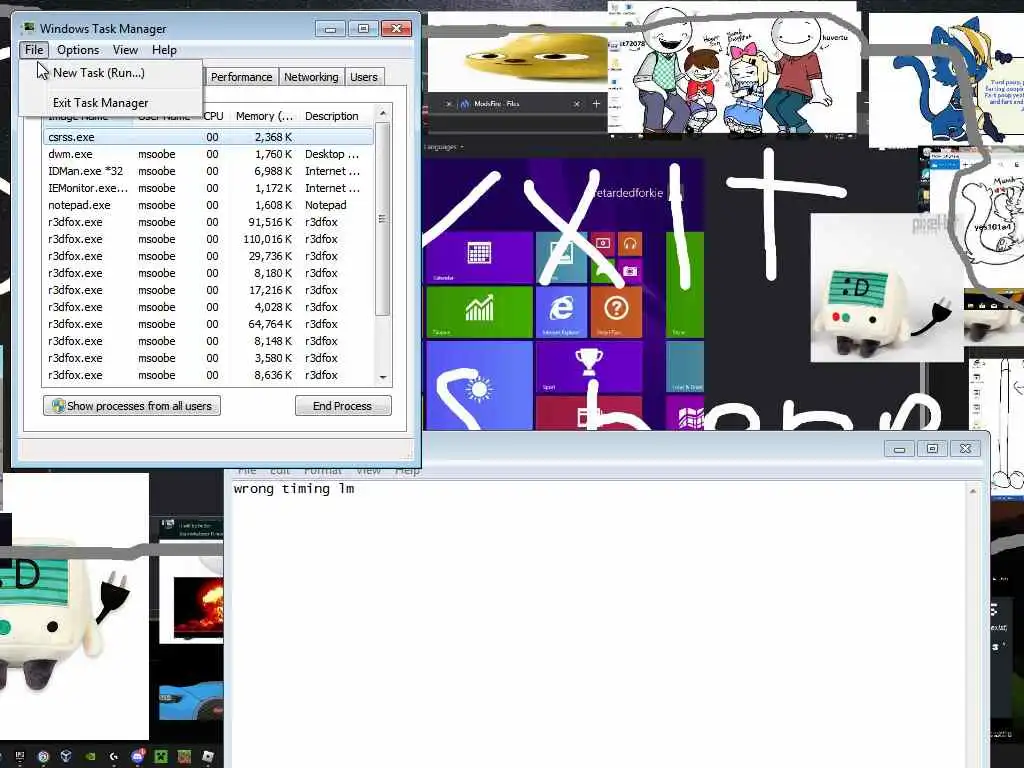Switch to the Users tab

(363, 77)
